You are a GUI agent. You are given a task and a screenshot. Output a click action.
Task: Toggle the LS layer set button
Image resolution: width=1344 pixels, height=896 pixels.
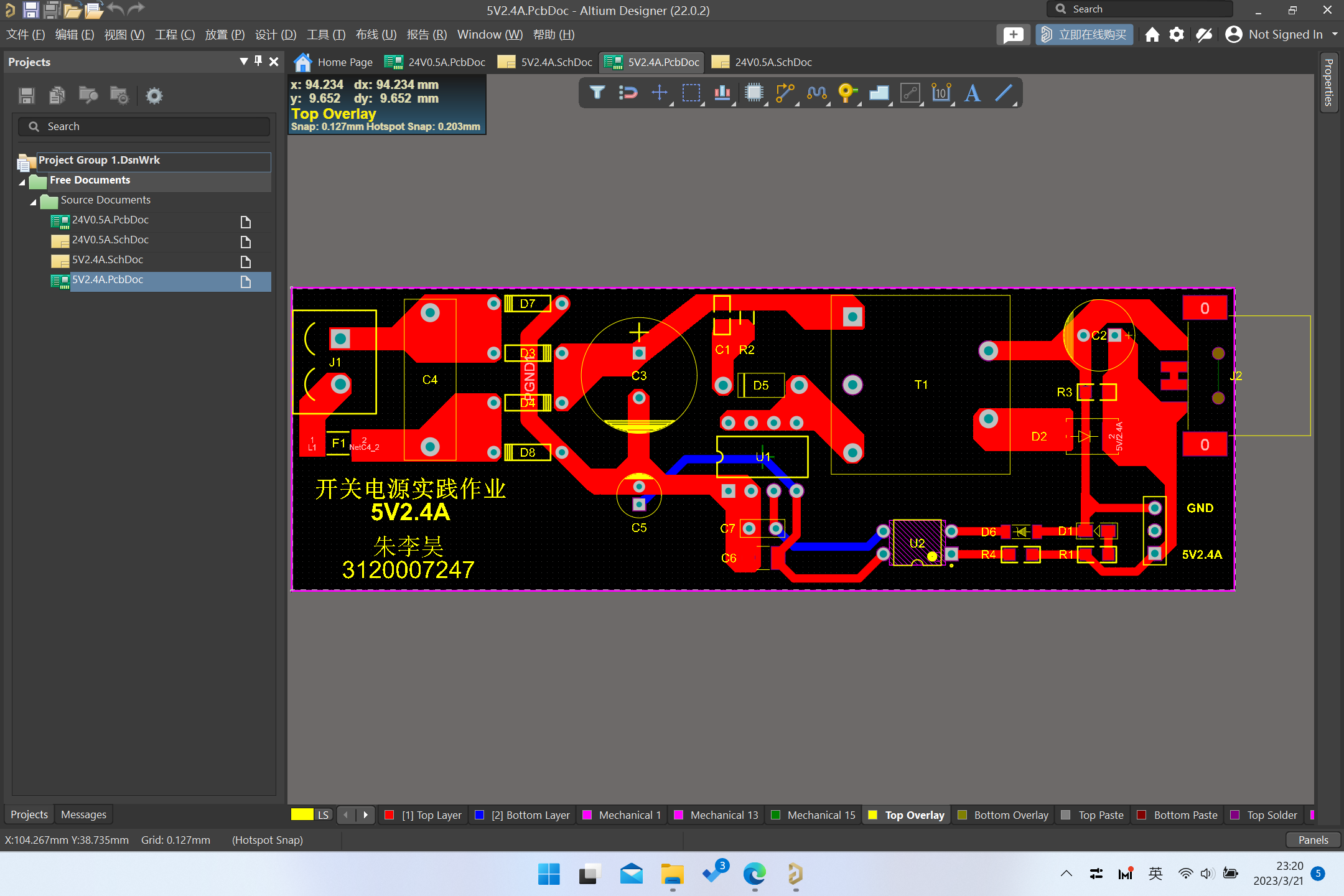(324, 815)
